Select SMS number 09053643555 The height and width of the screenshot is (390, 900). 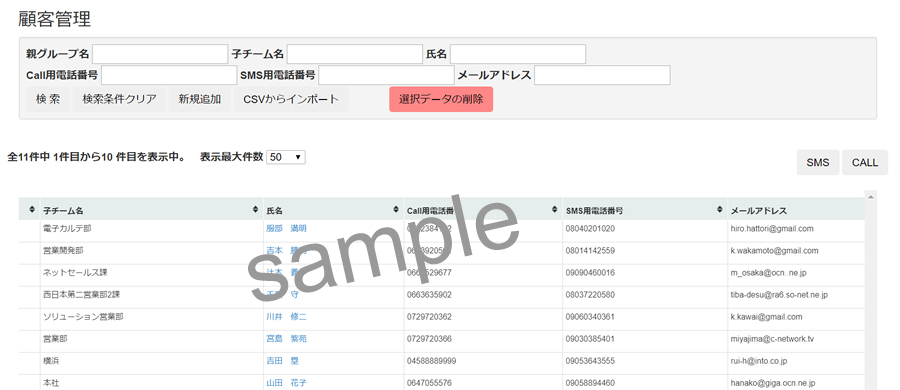pyautogui.click(x=590, y=361)
